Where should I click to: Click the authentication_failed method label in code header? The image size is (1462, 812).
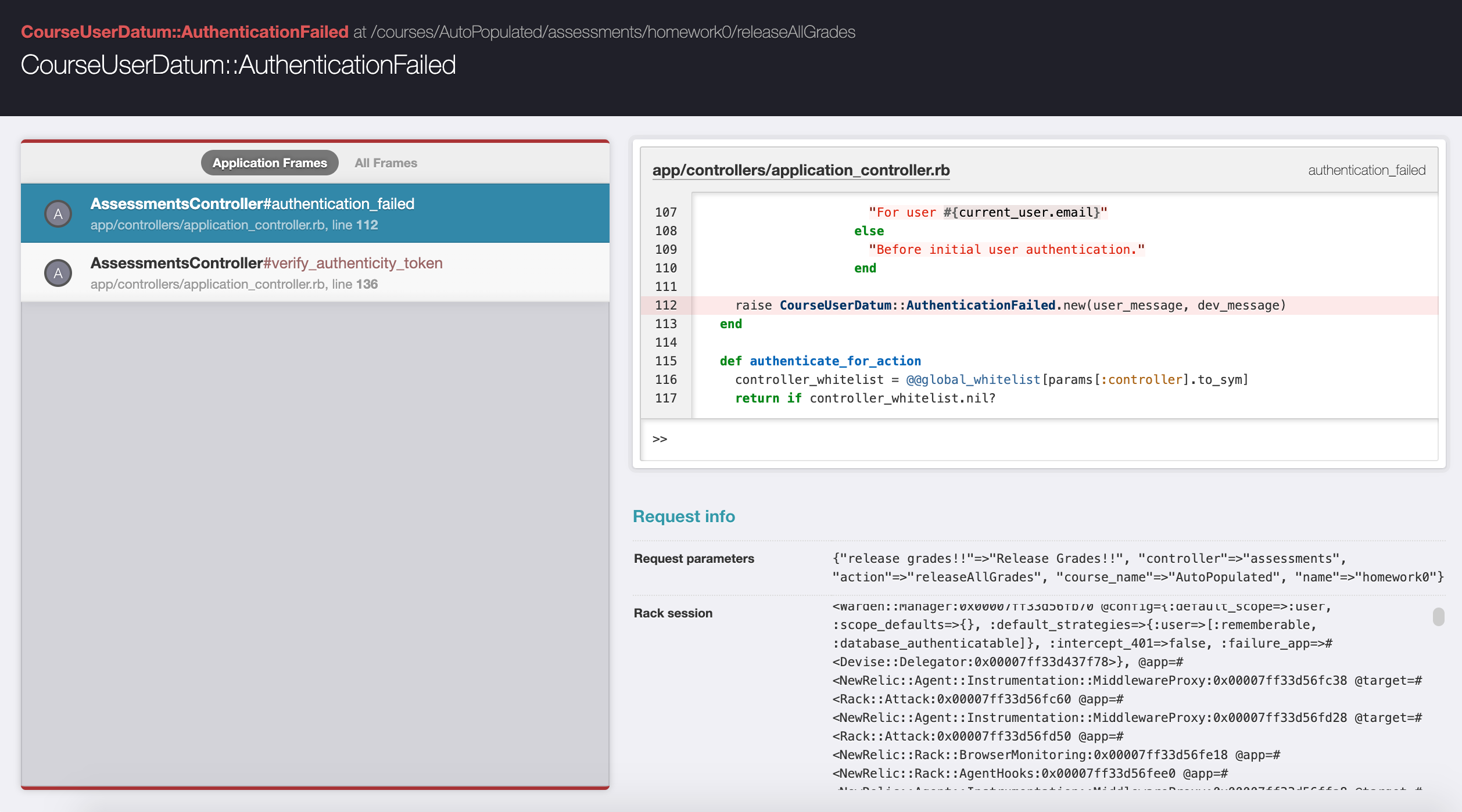(x=1366, y=170)
